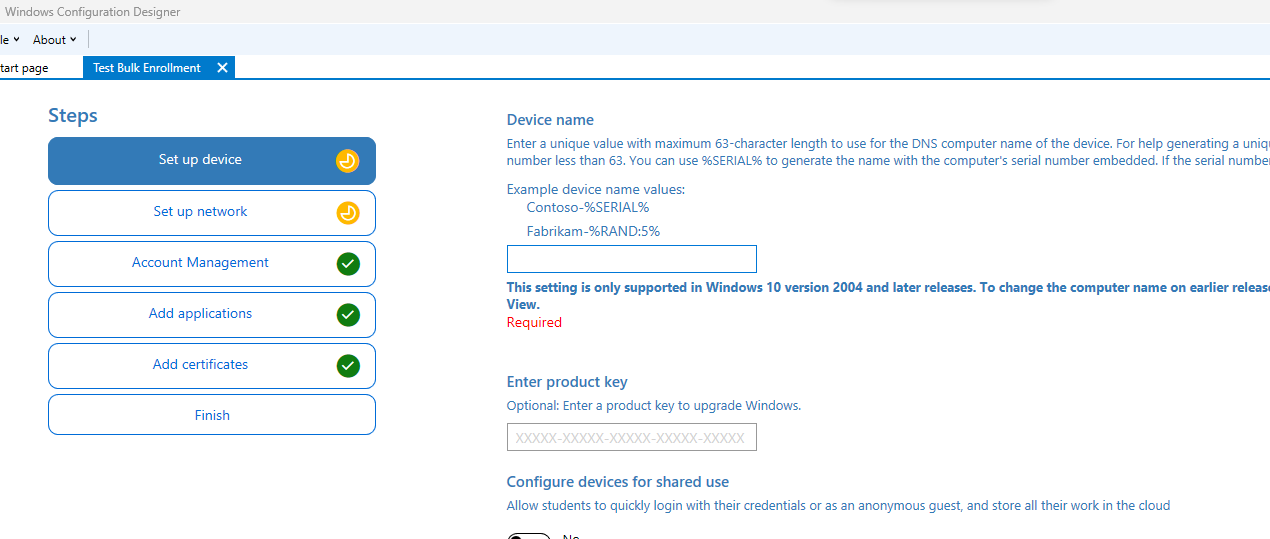The height and width of the screenshot is (539, 1270).
Task: Switch to the Start page tab
Action: tap(24, 68)
